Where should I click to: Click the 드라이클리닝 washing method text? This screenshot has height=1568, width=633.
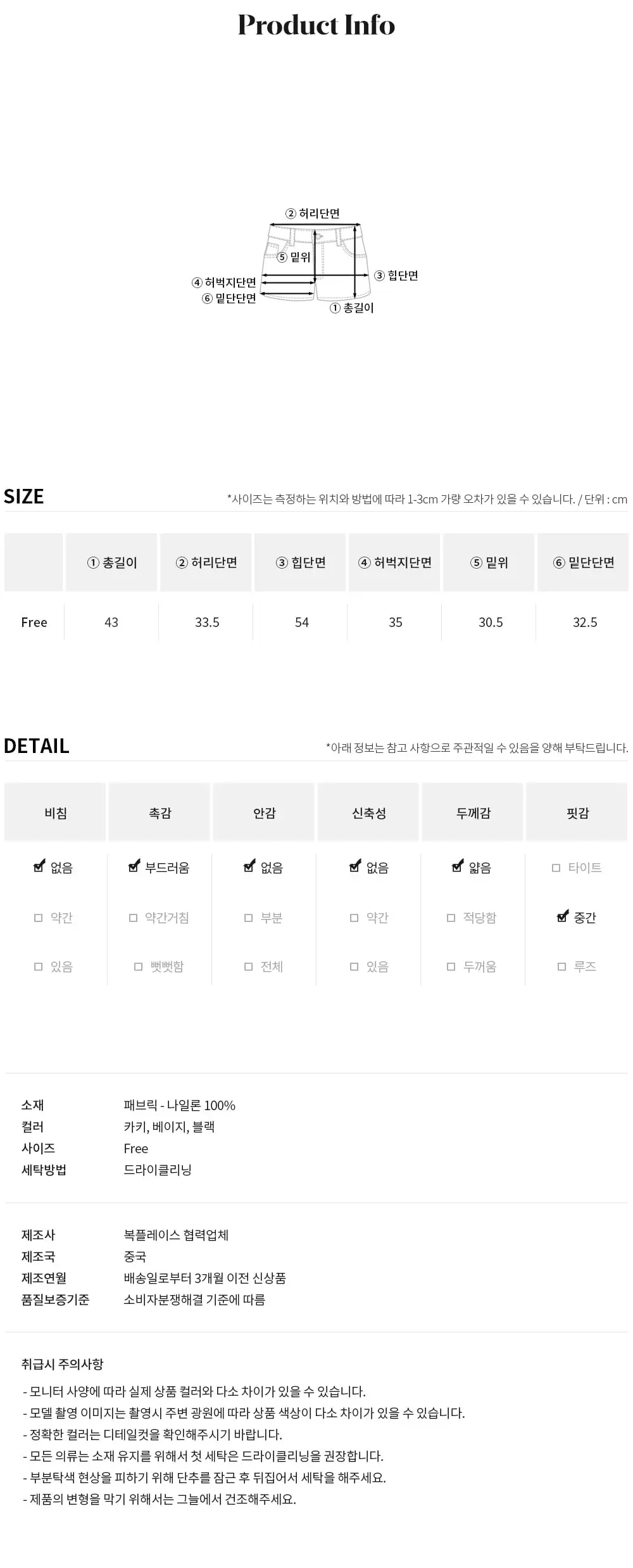click(x=158, y=1170)
